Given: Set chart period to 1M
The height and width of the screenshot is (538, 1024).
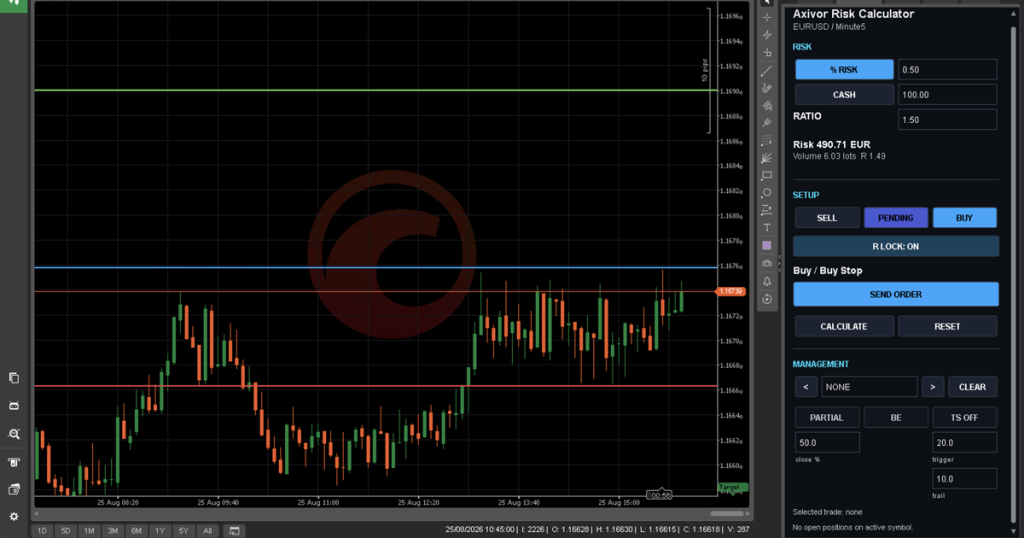Looking at the screenshot, I should pyautogui.click(x=89, y=531).
